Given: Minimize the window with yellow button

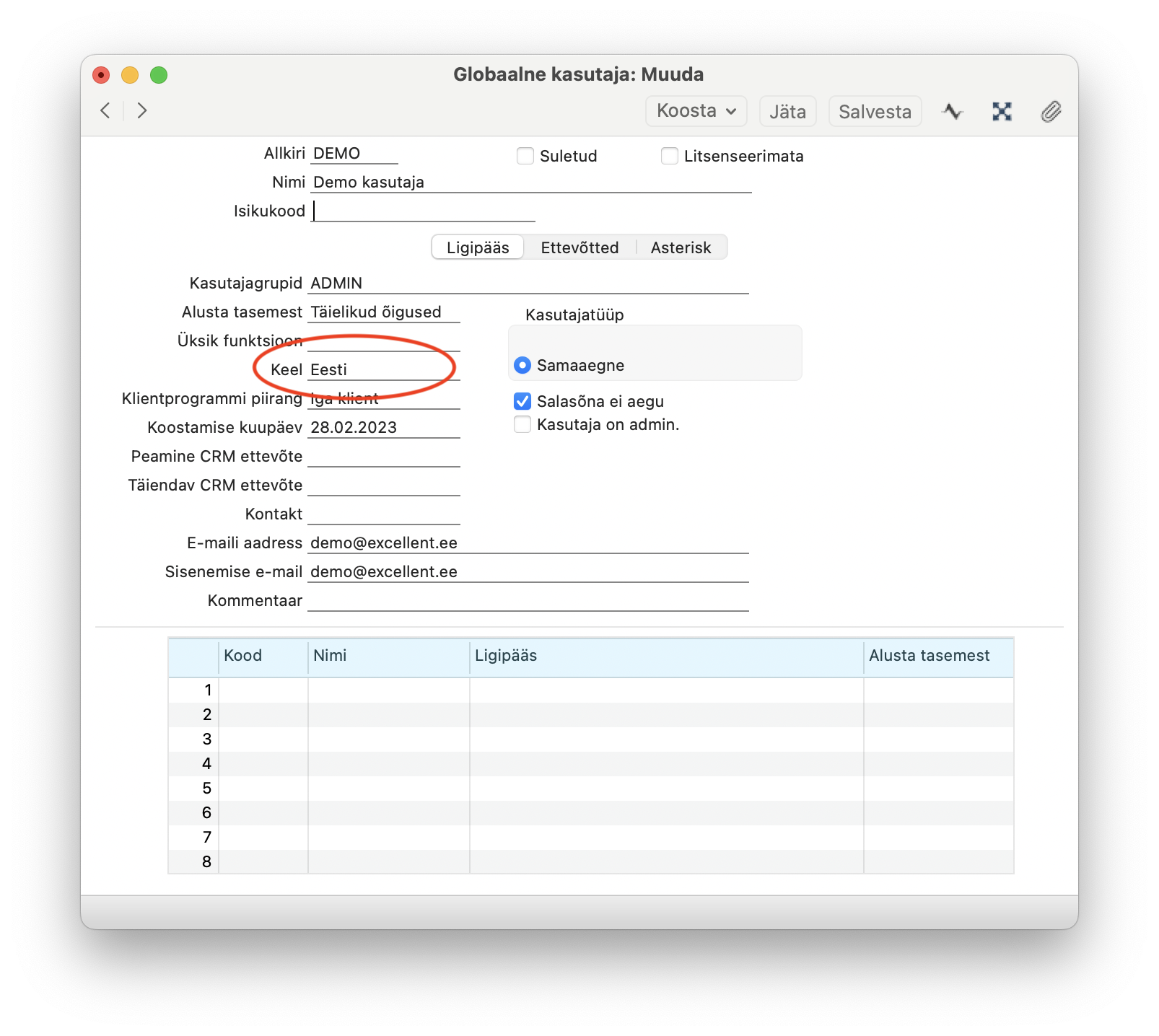Looking at the screenshot, I should pyautogui.click(x=130, y=75).
